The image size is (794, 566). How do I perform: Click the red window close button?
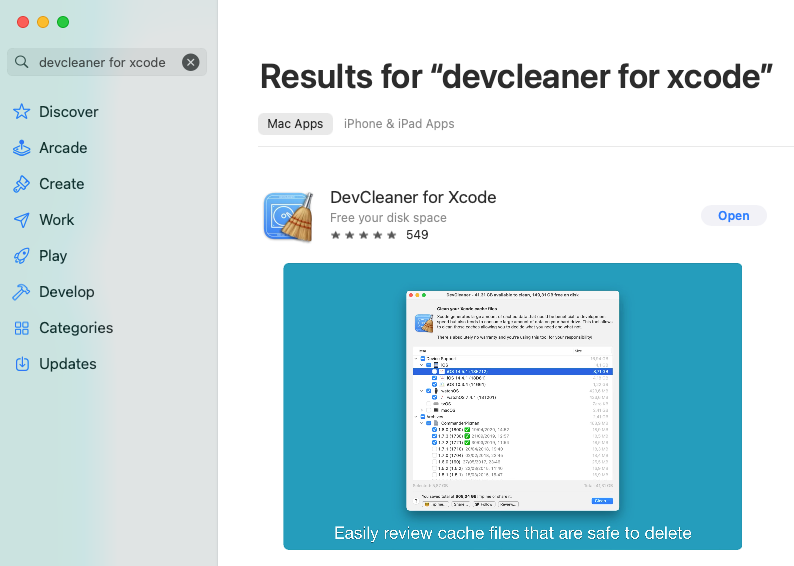point(23,22)
